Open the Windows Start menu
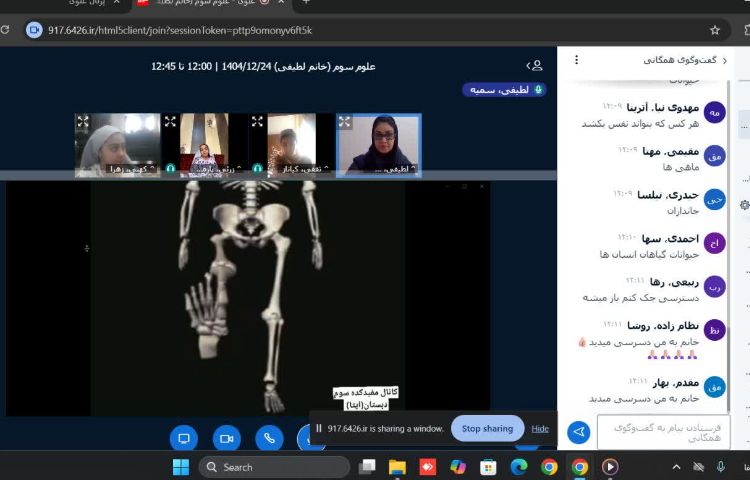The width and height of the screenshot is (750, 480). 181,467
